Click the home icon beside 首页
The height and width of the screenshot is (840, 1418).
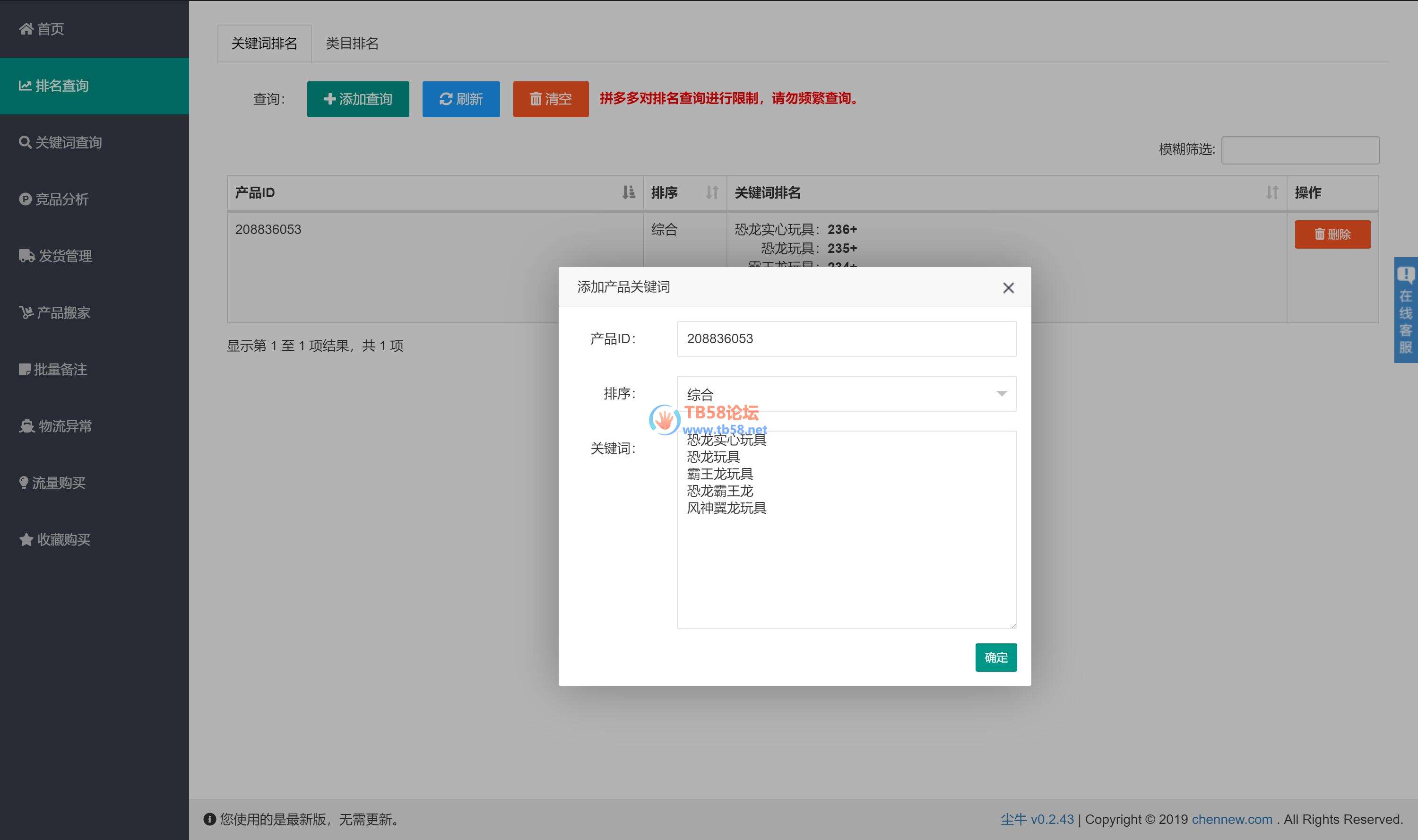tap(26, 29)
